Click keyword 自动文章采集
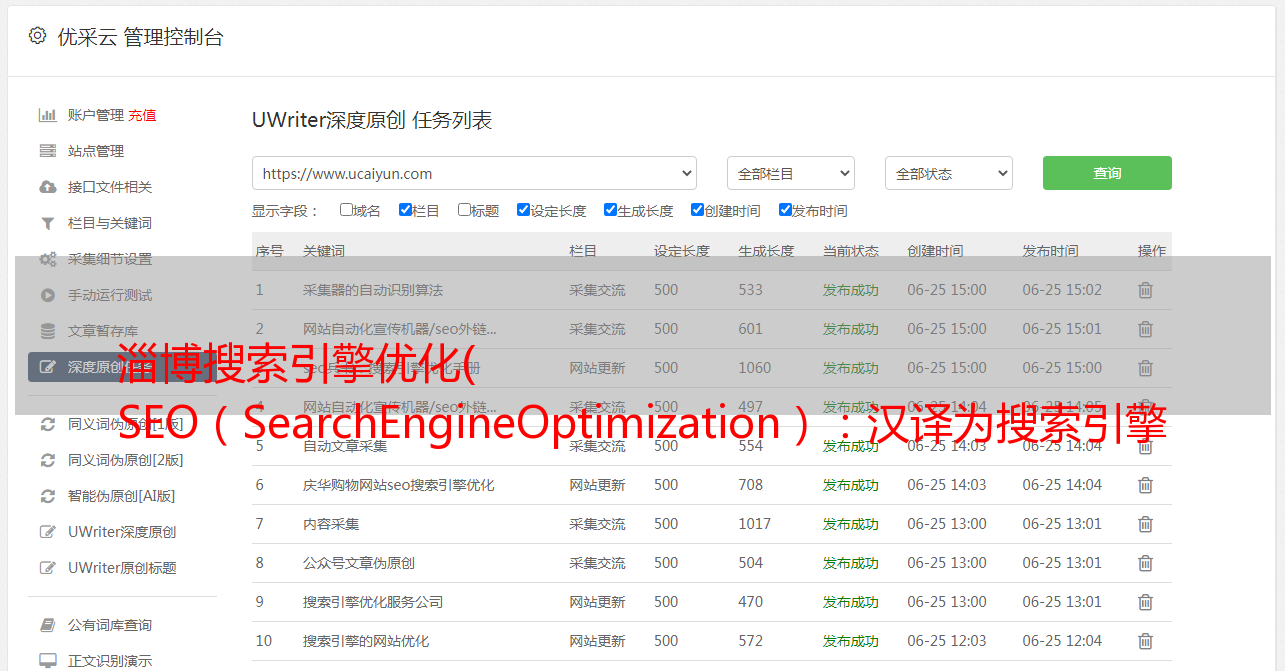Viewport: 1285px width, 671px height. coord(345,446)
